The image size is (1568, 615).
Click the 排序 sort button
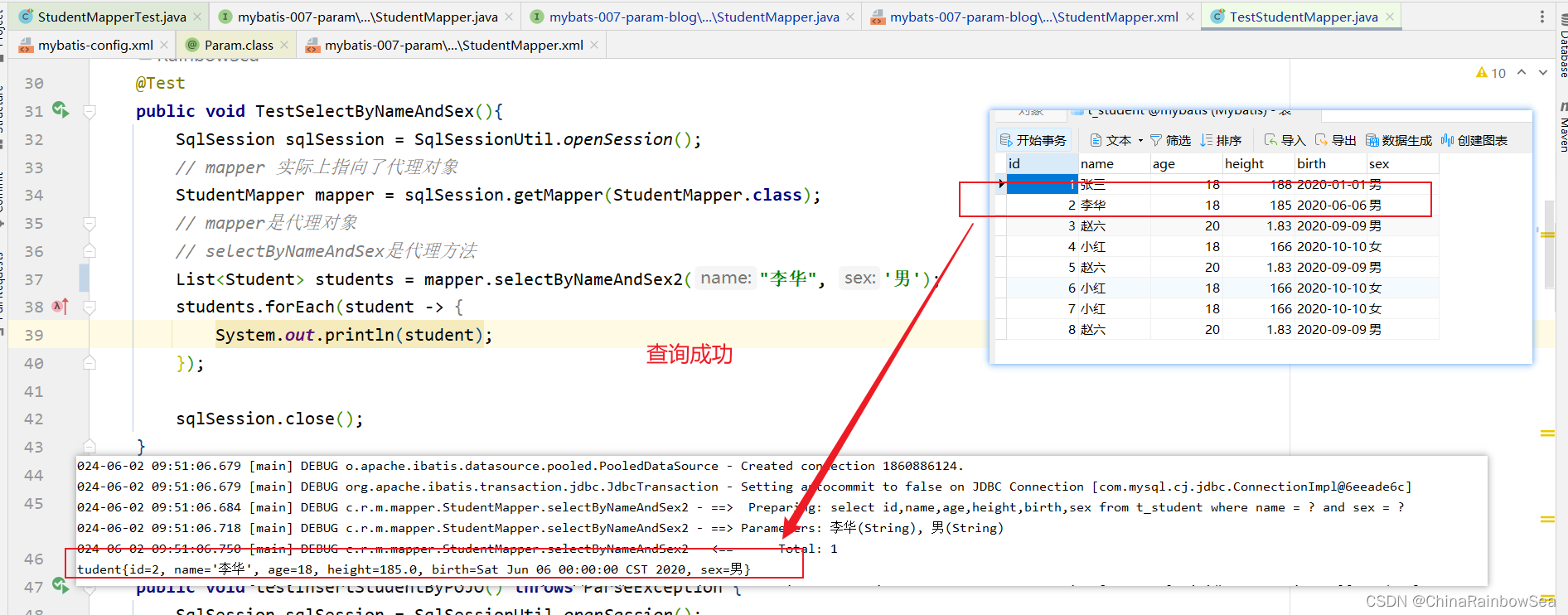pos(1221,140)
